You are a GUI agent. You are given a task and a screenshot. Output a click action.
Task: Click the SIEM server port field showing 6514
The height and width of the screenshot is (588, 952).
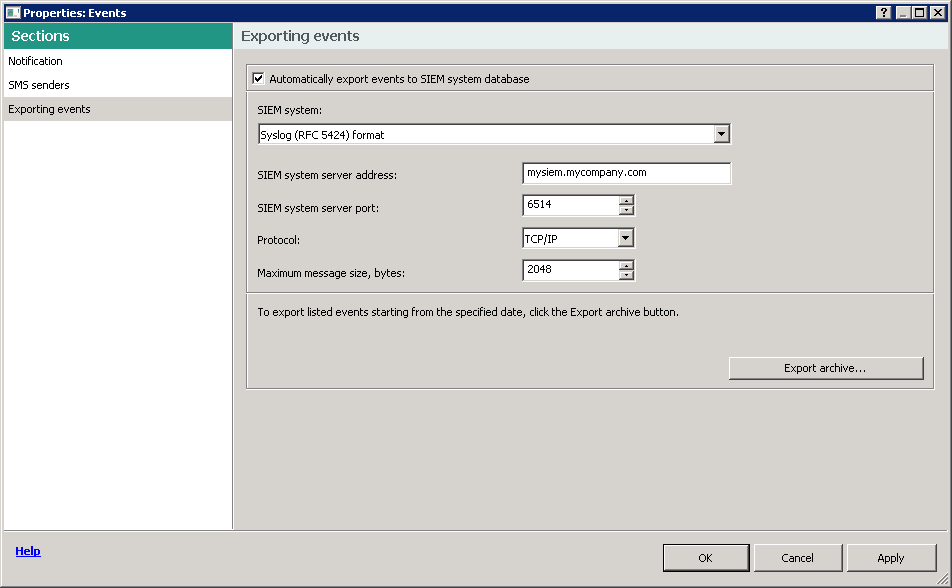pyautogui.click(x=571, y=205)
